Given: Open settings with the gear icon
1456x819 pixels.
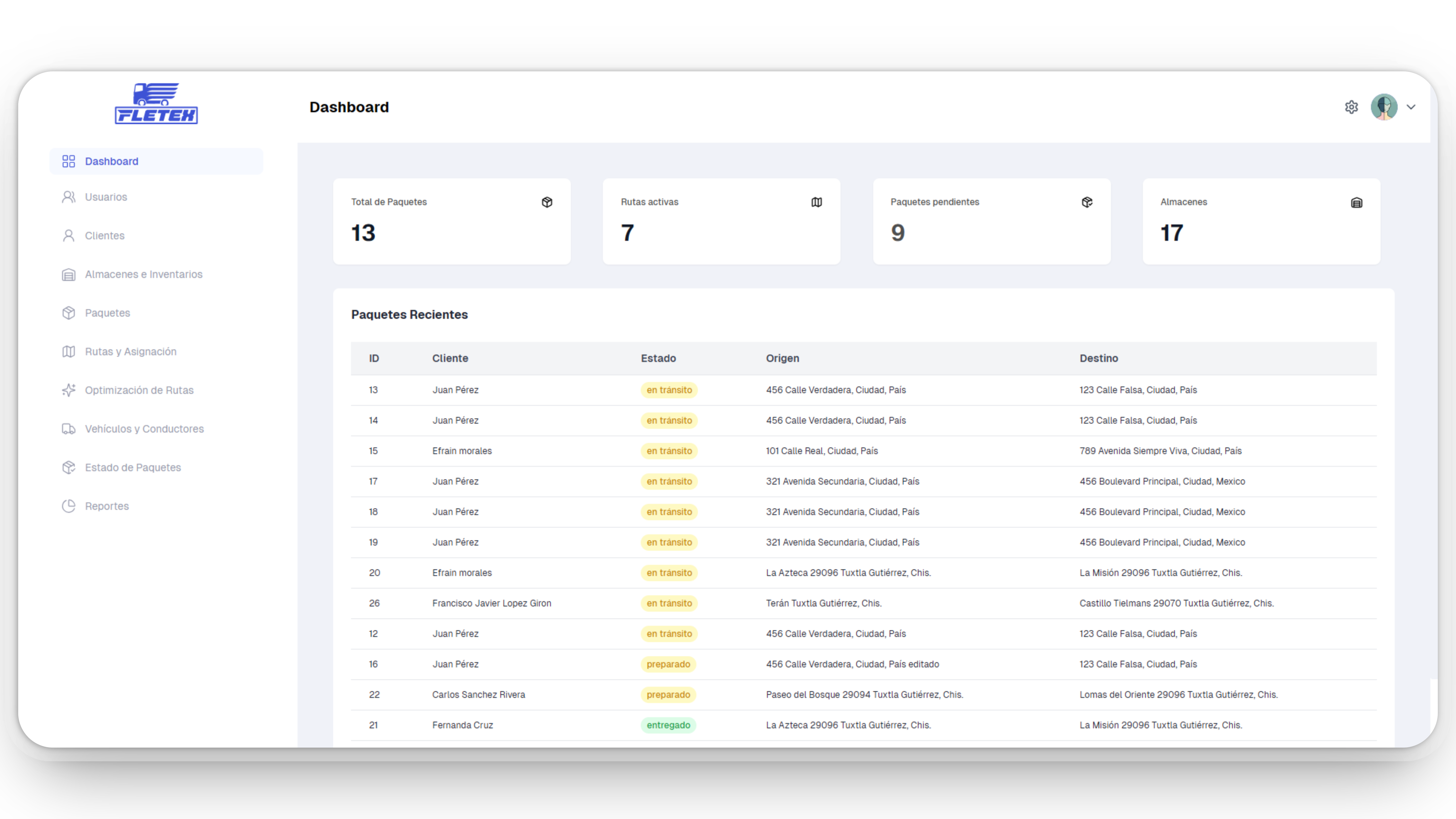Looking at the screenshot, I should [1351, 107].
